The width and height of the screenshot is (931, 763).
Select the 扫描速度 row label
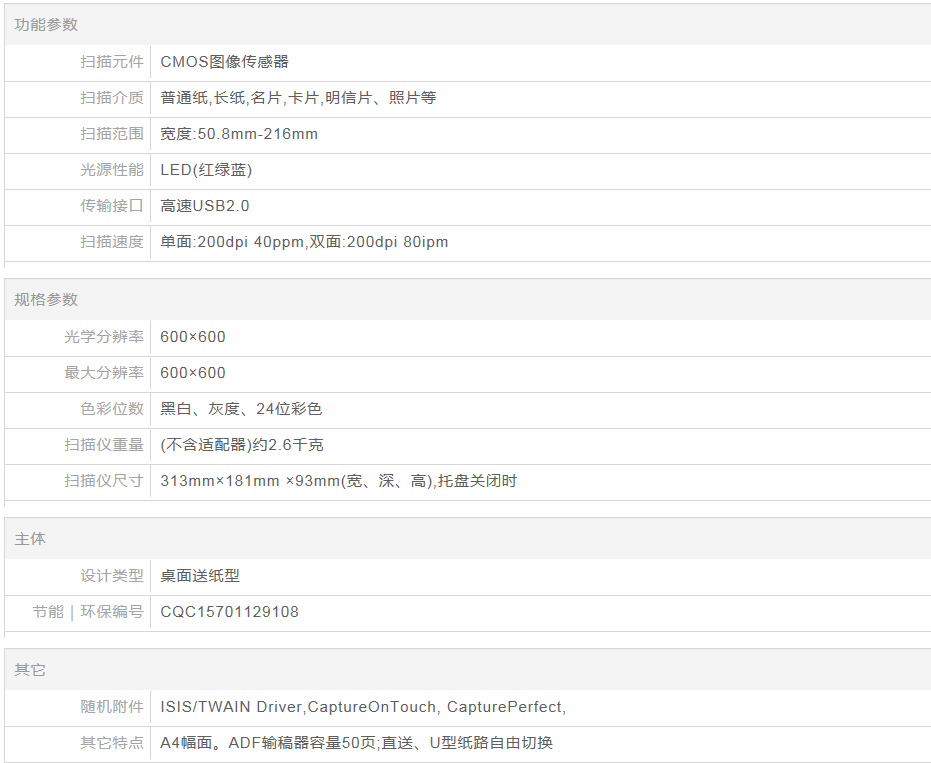112,242
